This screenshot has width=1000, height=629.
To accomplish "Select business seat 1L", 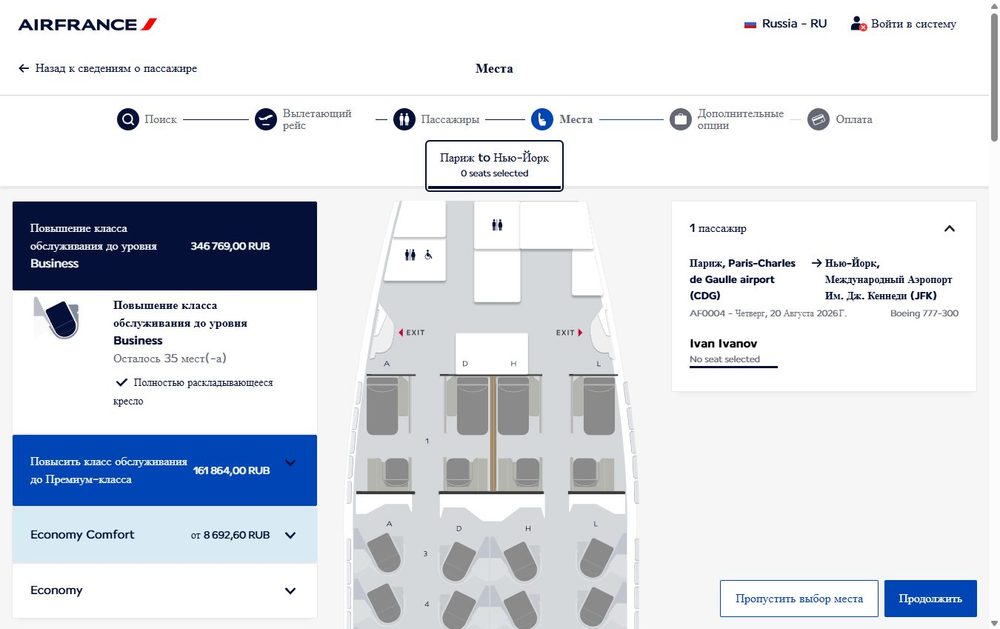I will 598,406.
